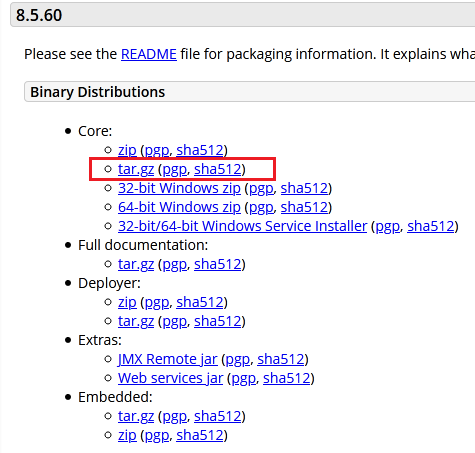The height and width of the screenshot is (453, 475).
Task: Click the 8.5.60 version heading
Action: 39,15
